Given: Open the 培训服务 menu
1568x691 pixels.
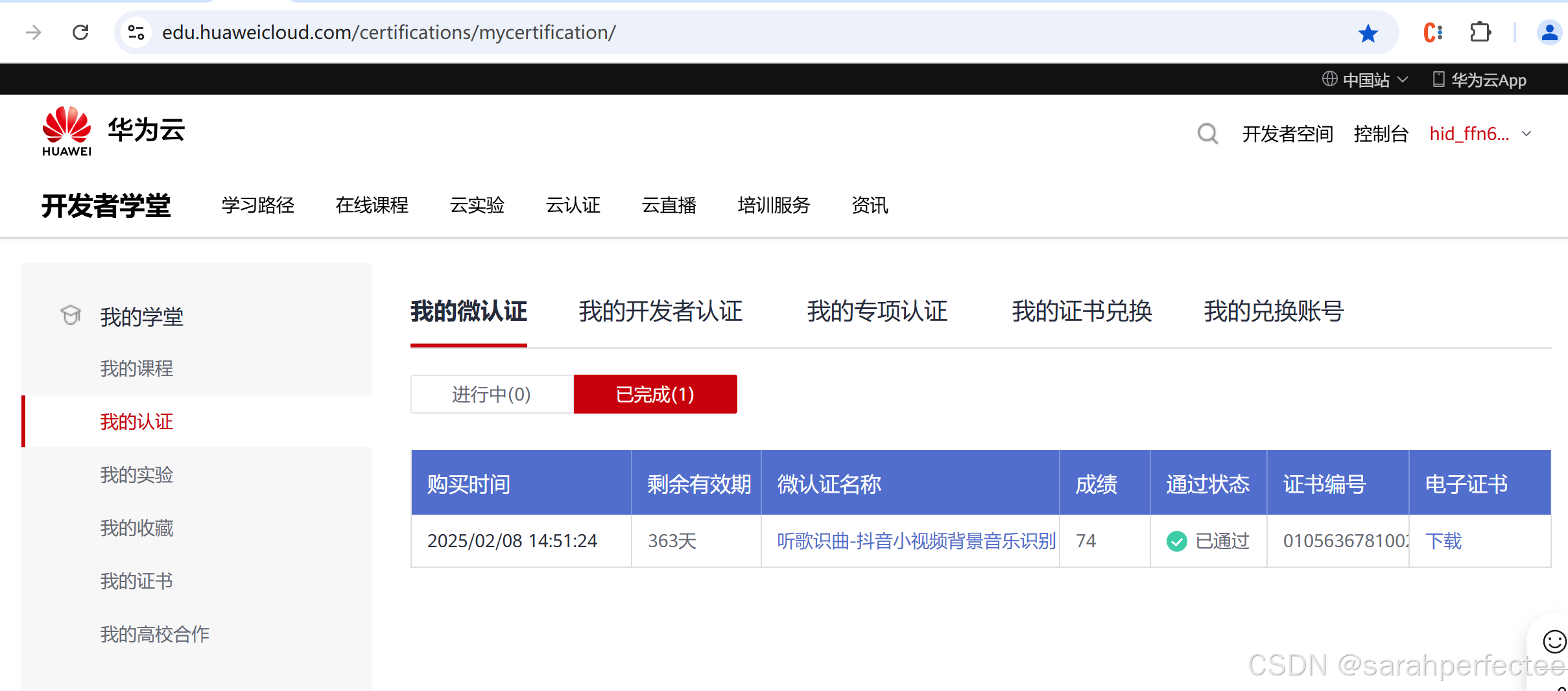Looking at the screenshot, I should pyautogui.click(x=774, y=205).
